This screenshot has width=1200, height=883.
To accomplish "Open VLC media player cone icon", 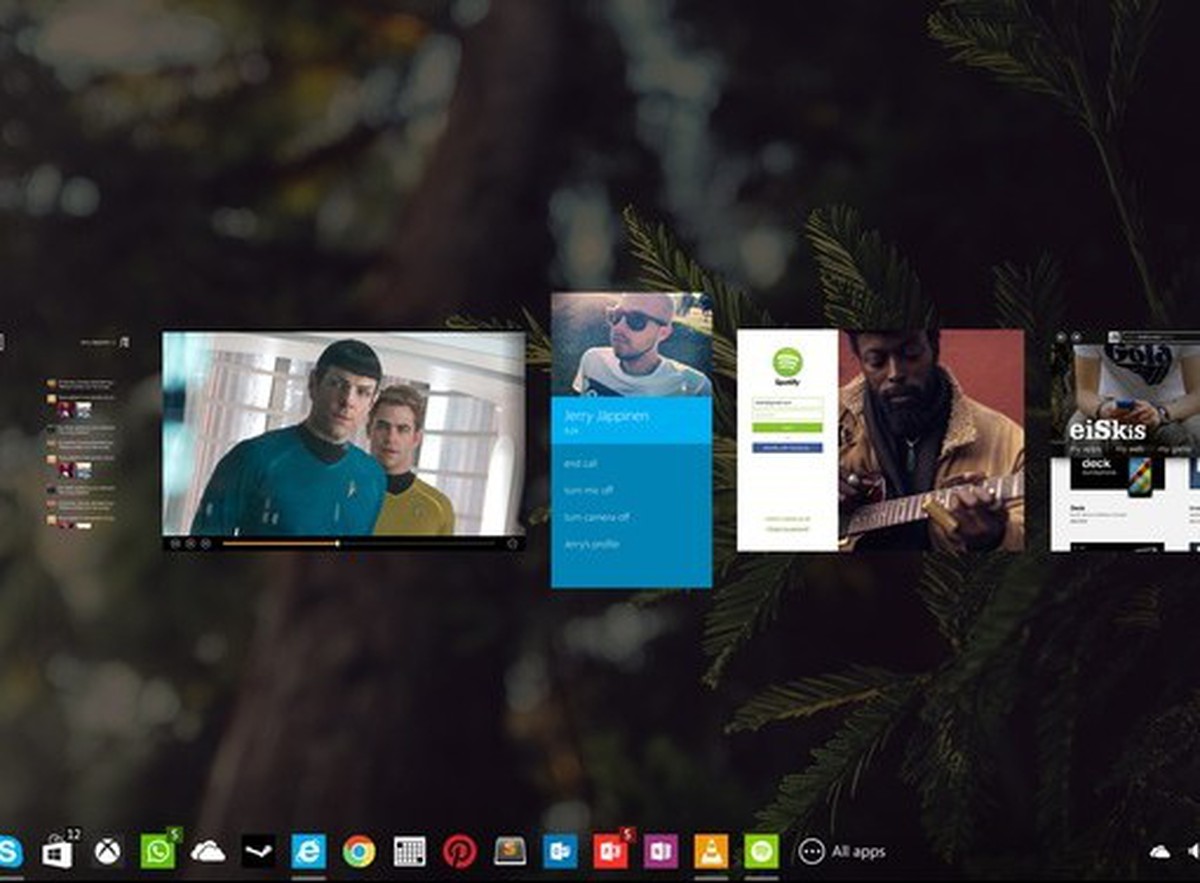I will click(x=711, y=852).
